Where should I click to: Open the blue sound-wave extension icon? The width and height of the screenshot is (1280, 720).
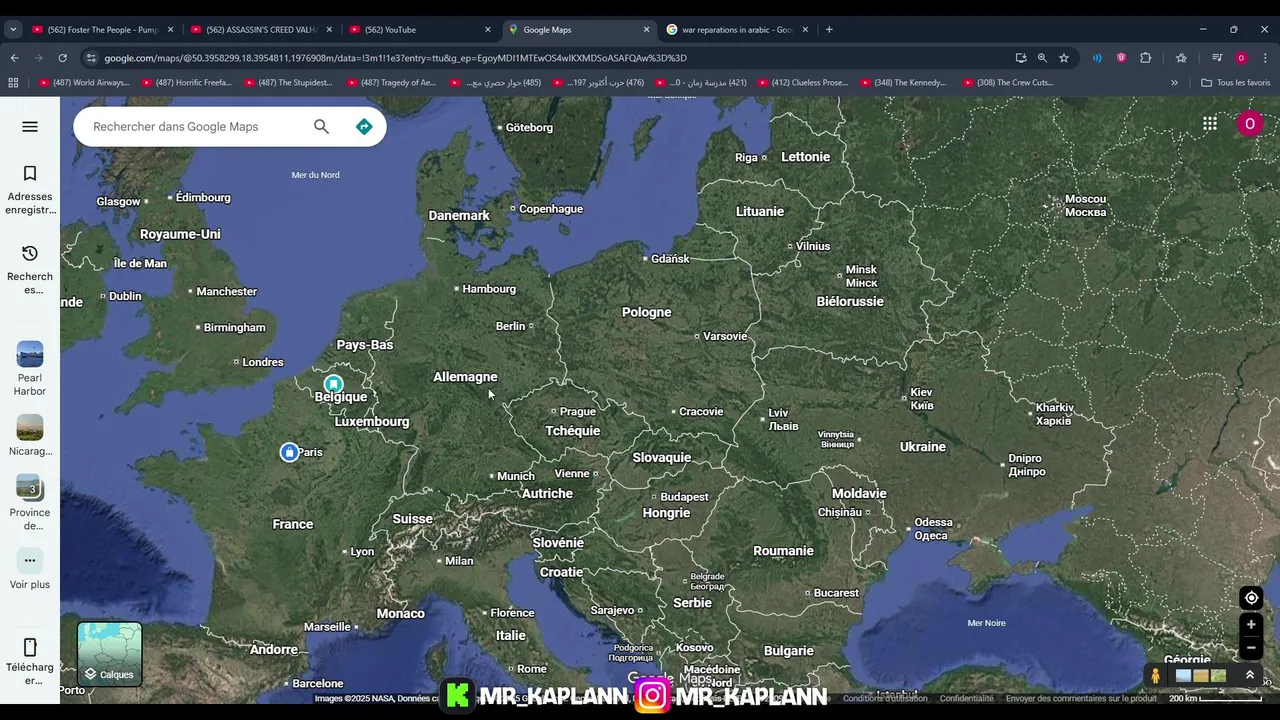[1097, 58]
